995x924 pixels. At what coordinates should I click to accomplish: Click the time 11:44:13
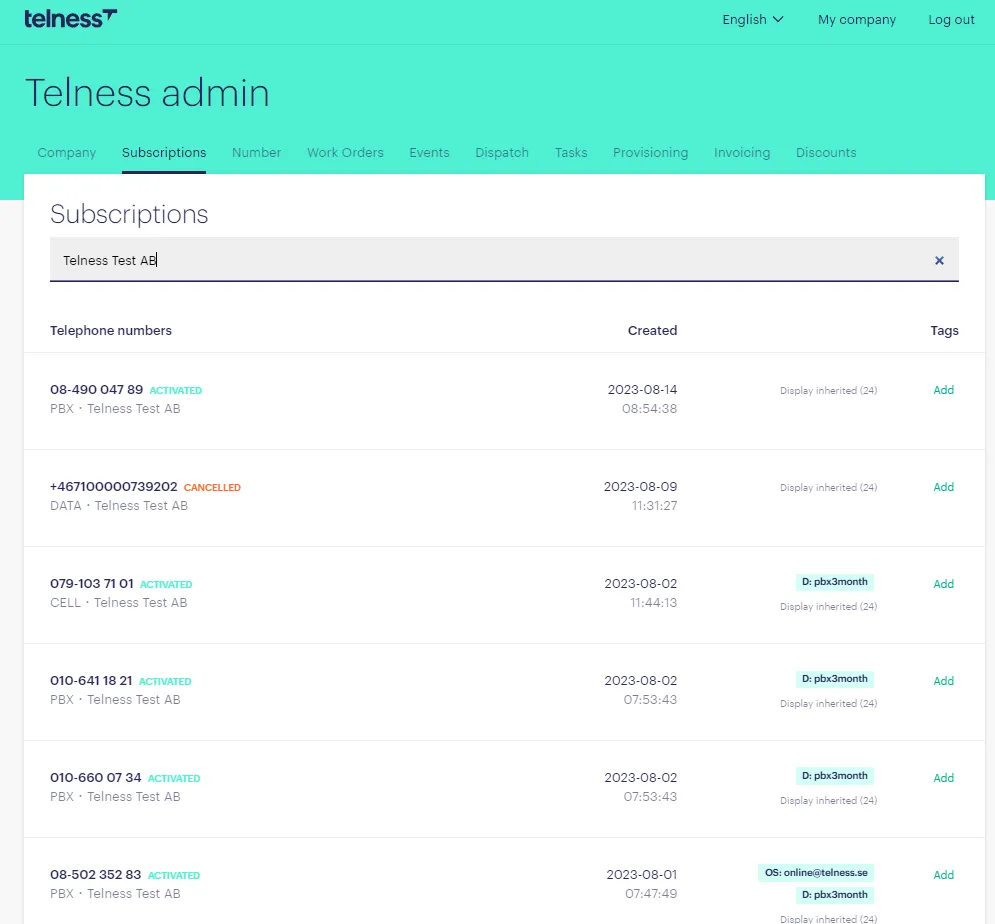click(654, 603)
